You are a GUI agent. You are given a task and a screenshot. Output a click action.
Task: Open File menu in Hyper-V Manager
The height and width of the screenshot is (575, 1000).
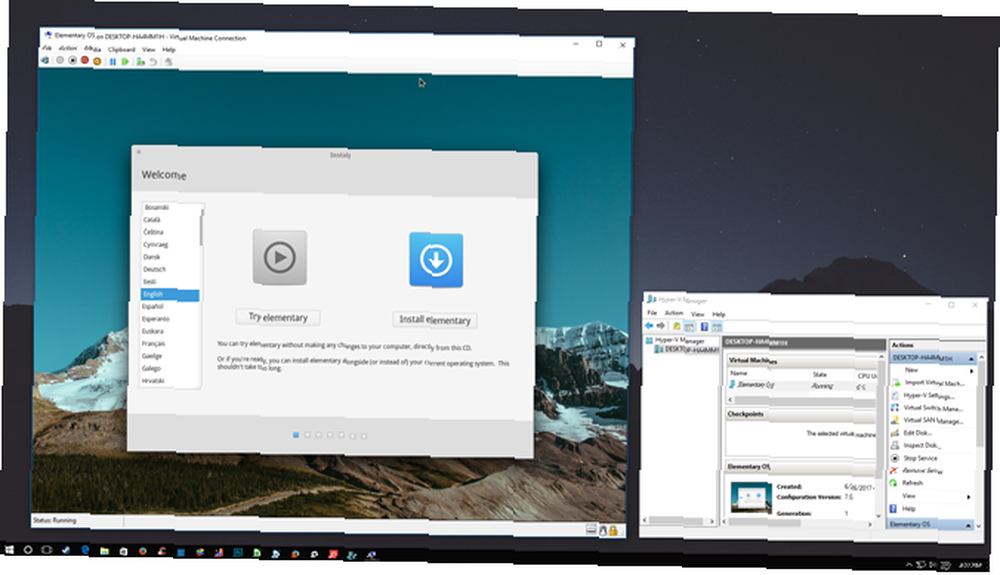click(x=652, y=312)
